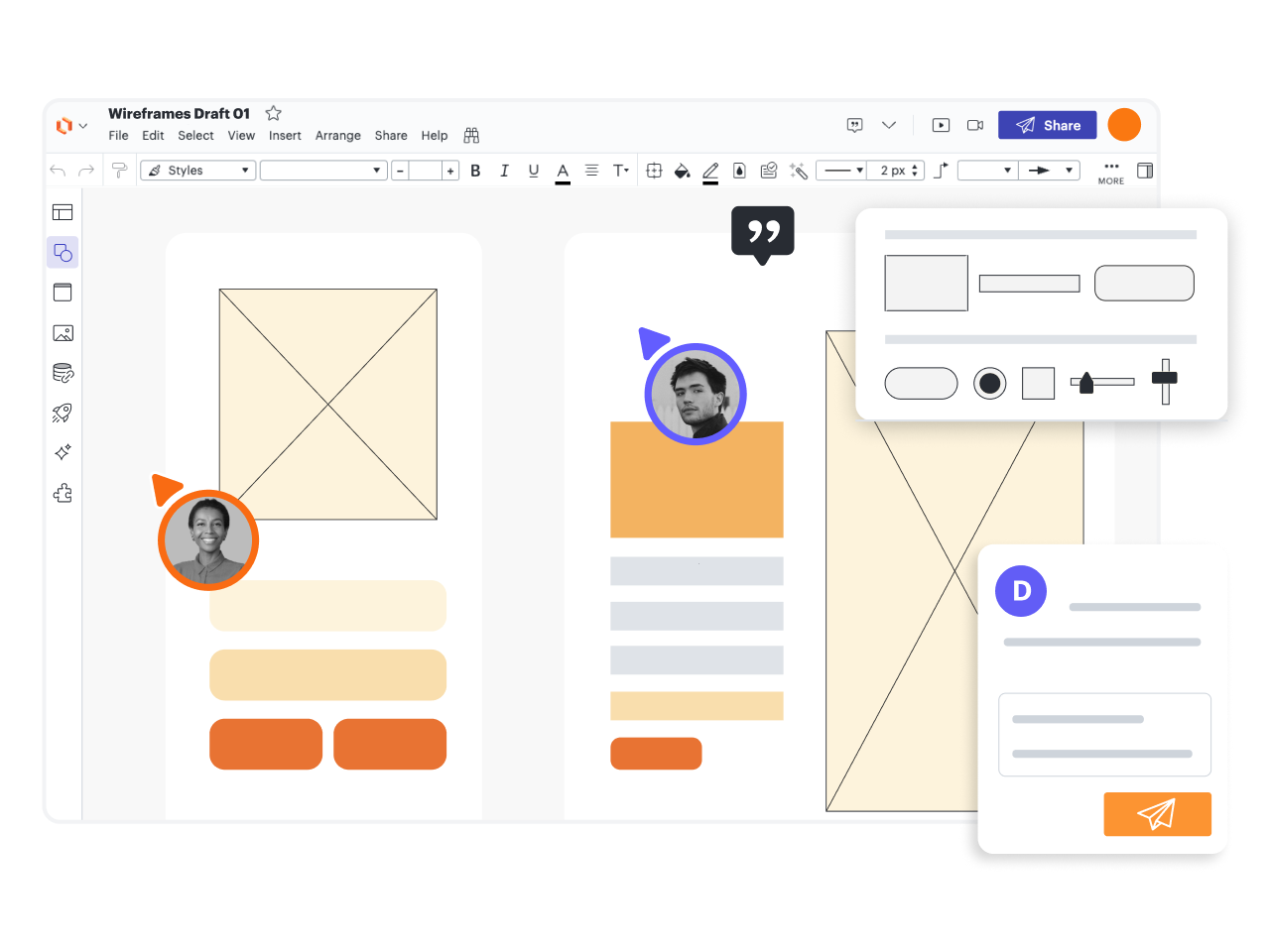Open the image library icon in sidebar
1270x952 pixels.
pos(63,333)
